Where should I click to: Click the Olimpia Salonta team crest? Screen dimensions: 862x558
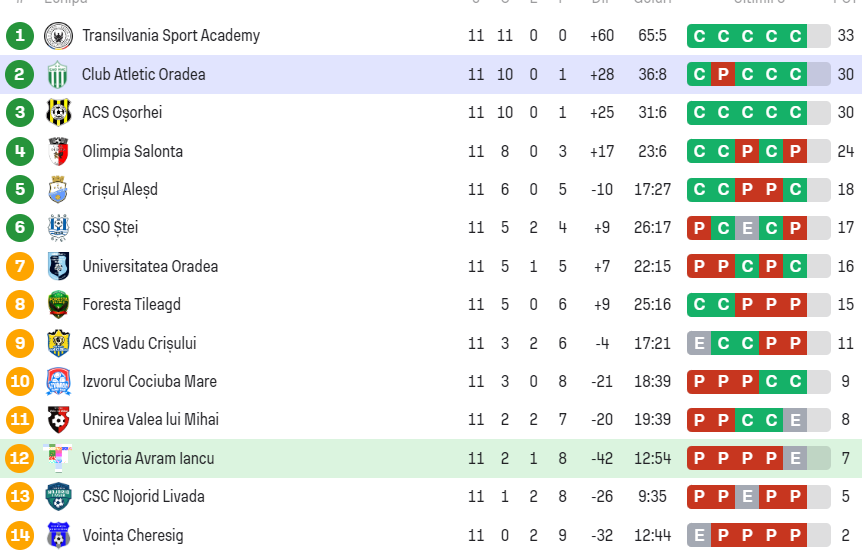pyautogui.click(x=59, y=152)
